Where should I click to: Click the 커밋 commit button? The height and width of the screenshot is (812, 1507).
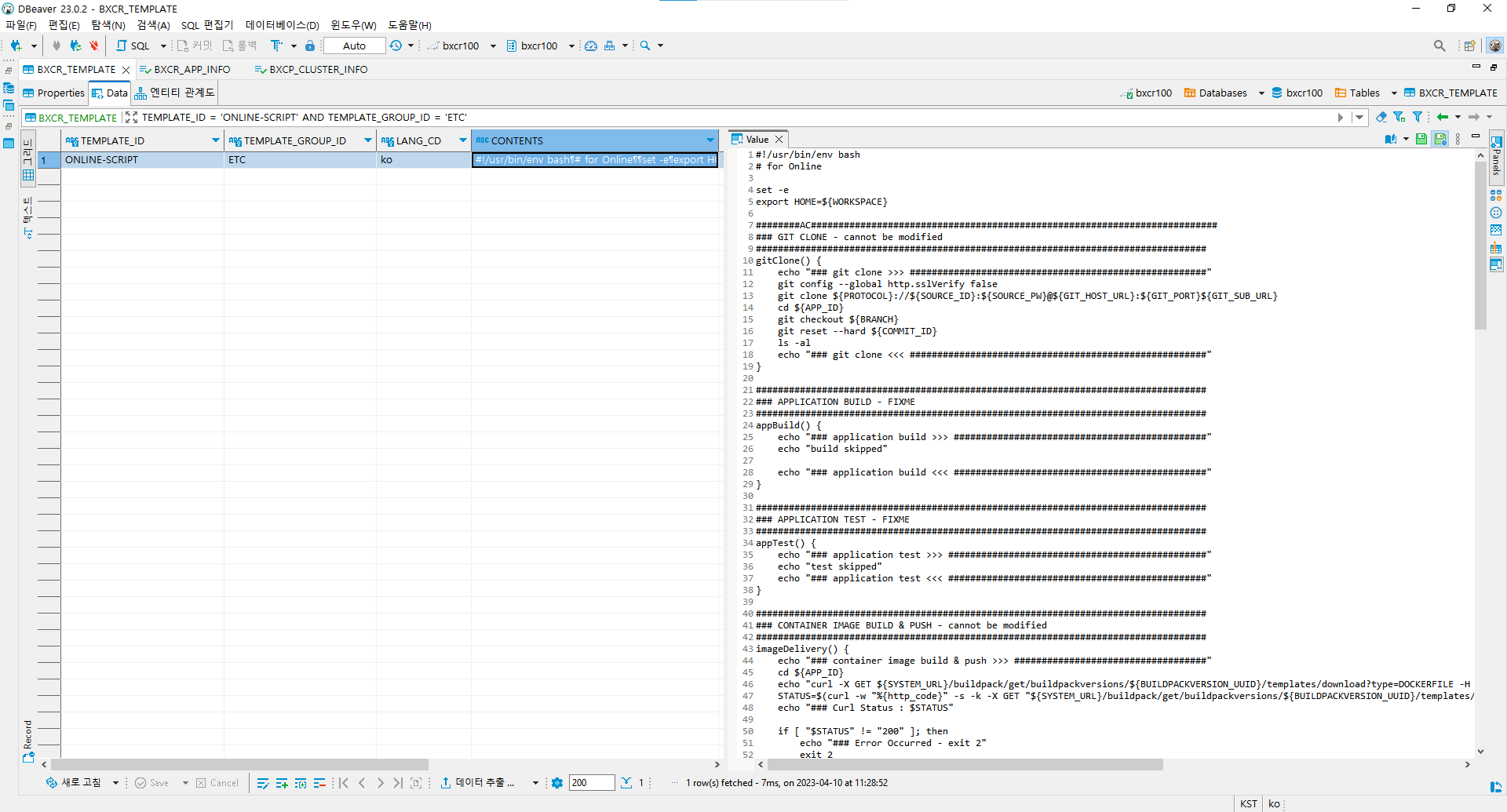coord(195,46)
